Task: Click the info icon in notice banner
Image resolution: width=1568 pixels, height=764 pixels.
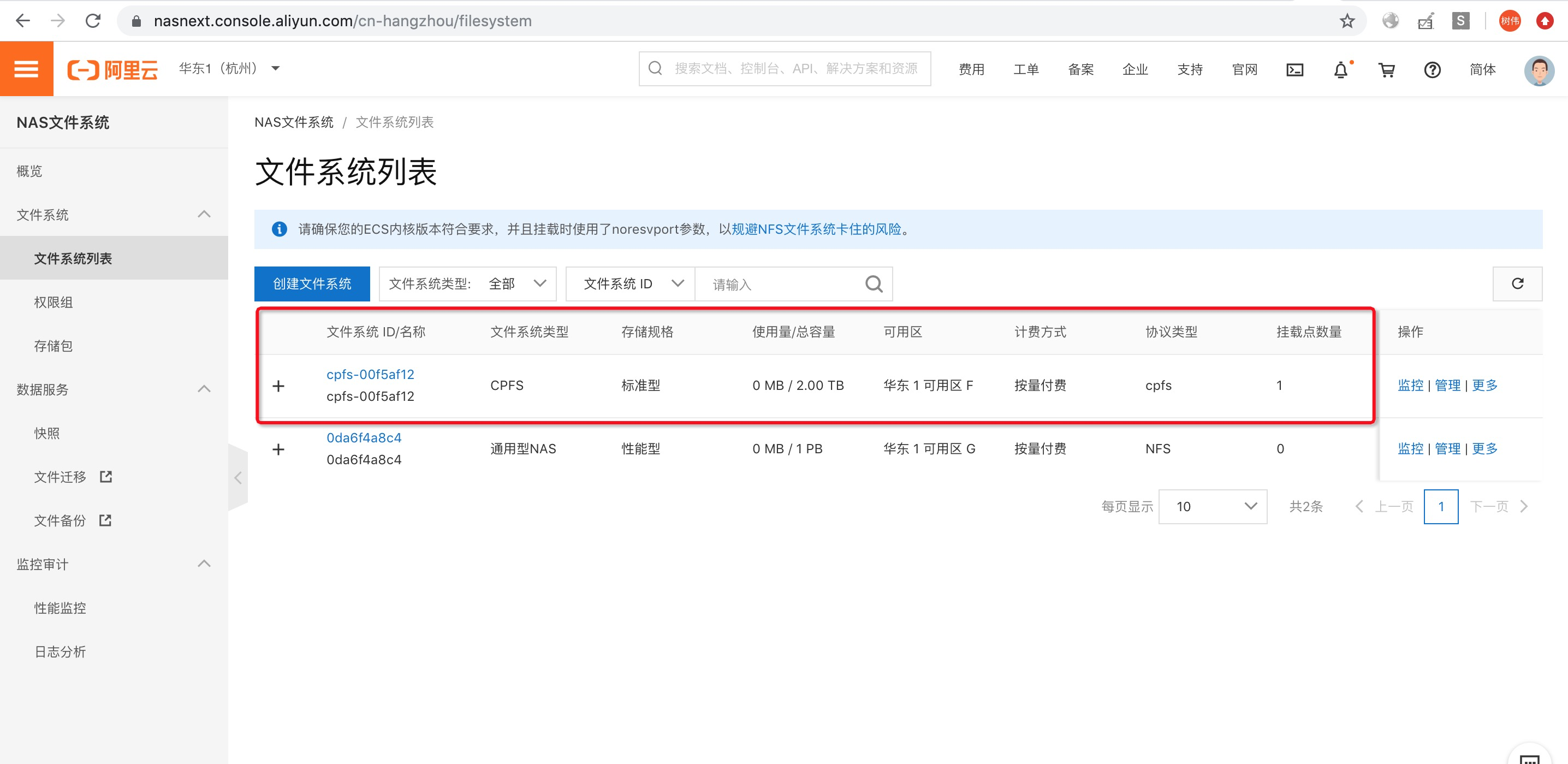Action: (280, 229)
